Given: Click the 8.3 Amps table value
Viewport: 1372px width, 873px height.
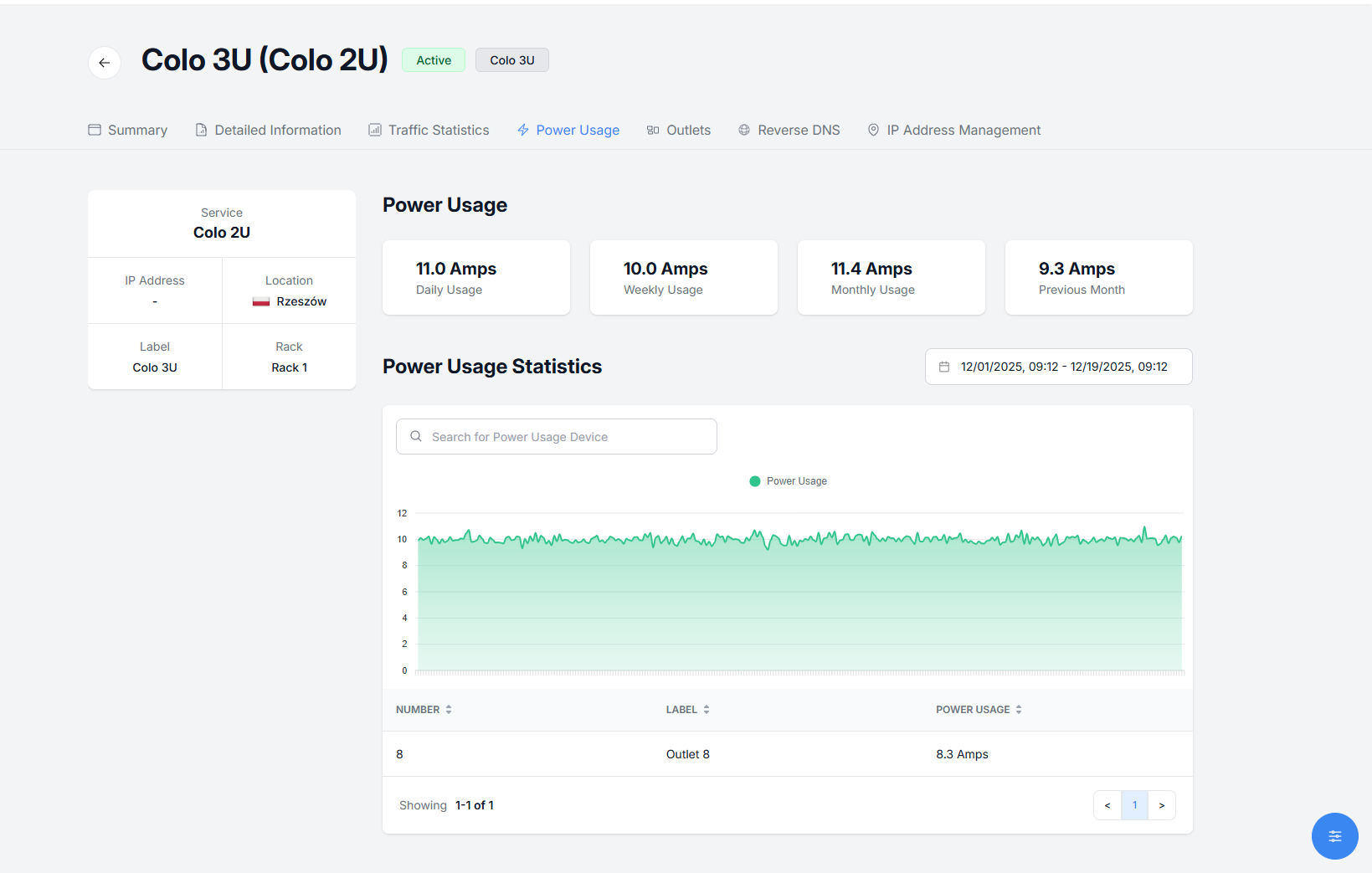Looking at the screenshot, I should [962, 754].
